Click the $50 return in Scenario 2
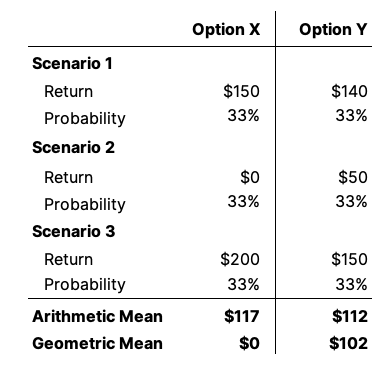The height and width of the screenshot is (375, 391). pos(353,177)
